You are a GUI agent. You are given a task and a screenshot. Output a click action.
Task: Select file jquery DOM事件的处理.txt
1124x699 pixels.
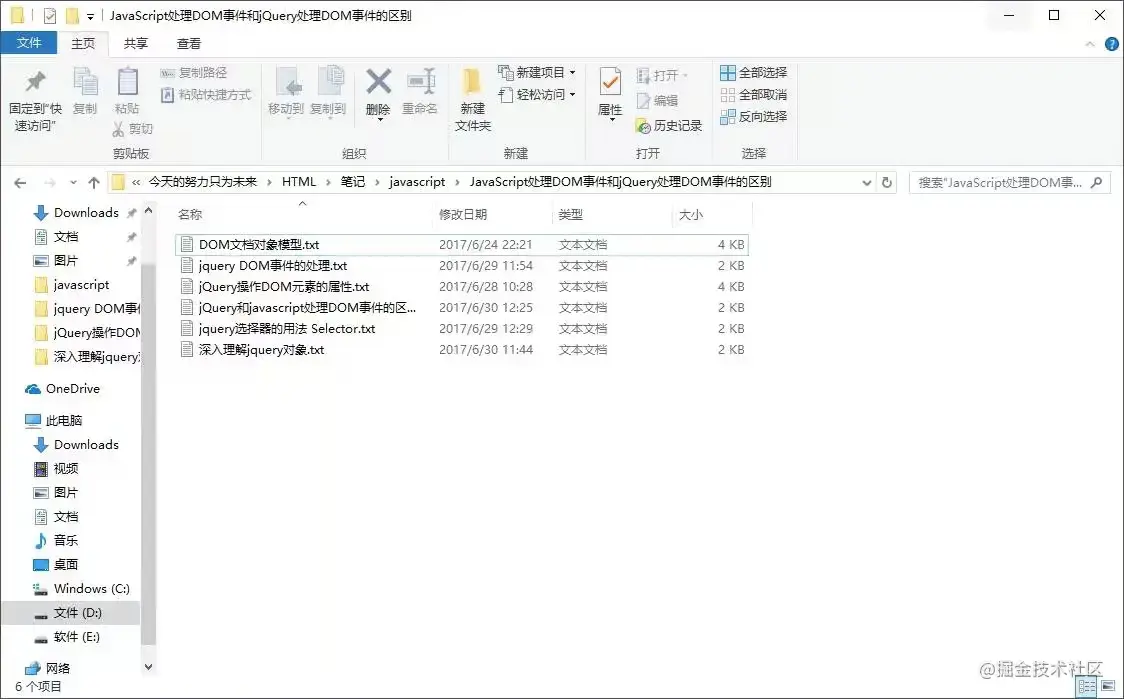click(x=462, y=265)
